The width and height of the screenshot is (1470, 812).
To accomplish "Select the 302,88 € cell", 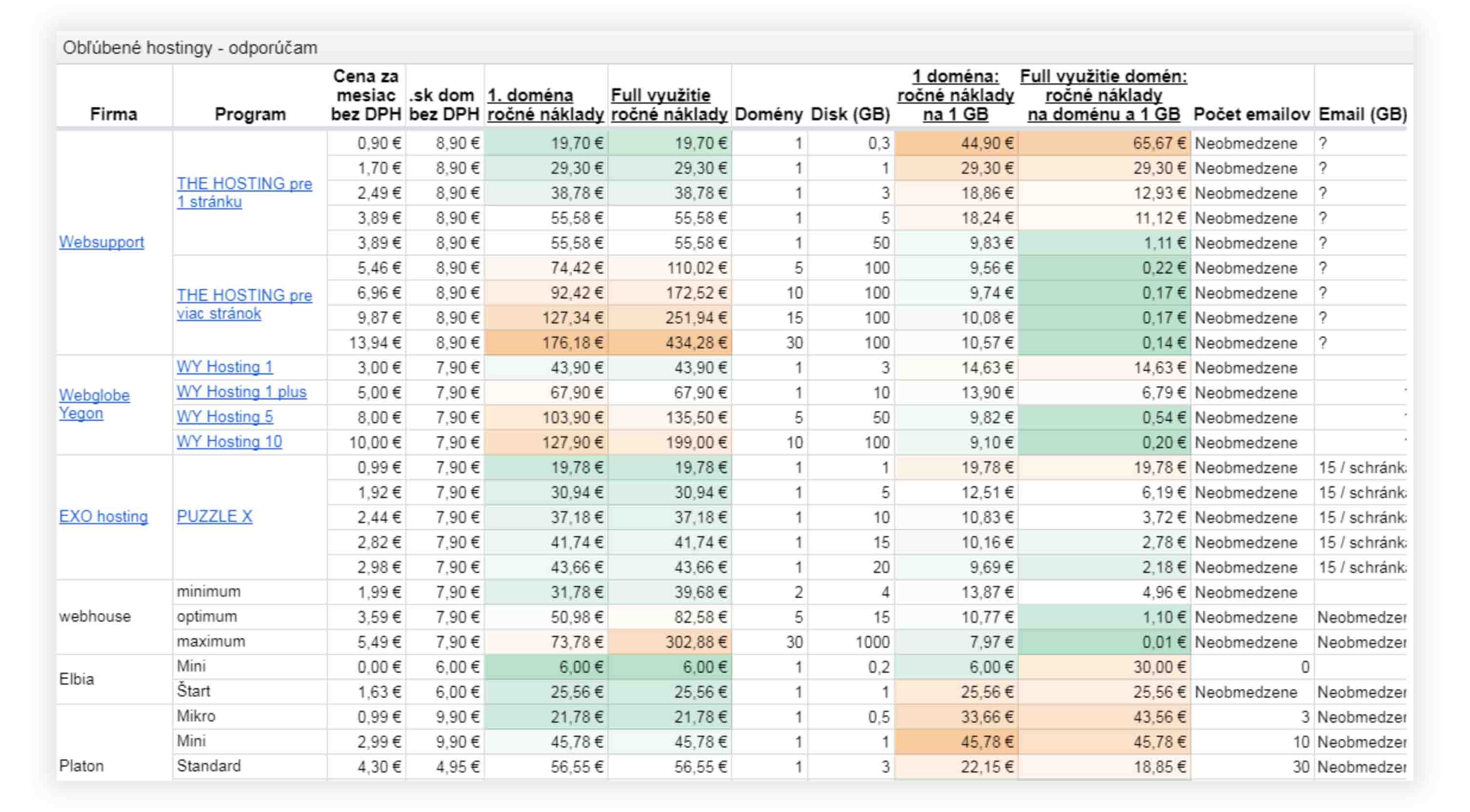I will coord(670,642).
